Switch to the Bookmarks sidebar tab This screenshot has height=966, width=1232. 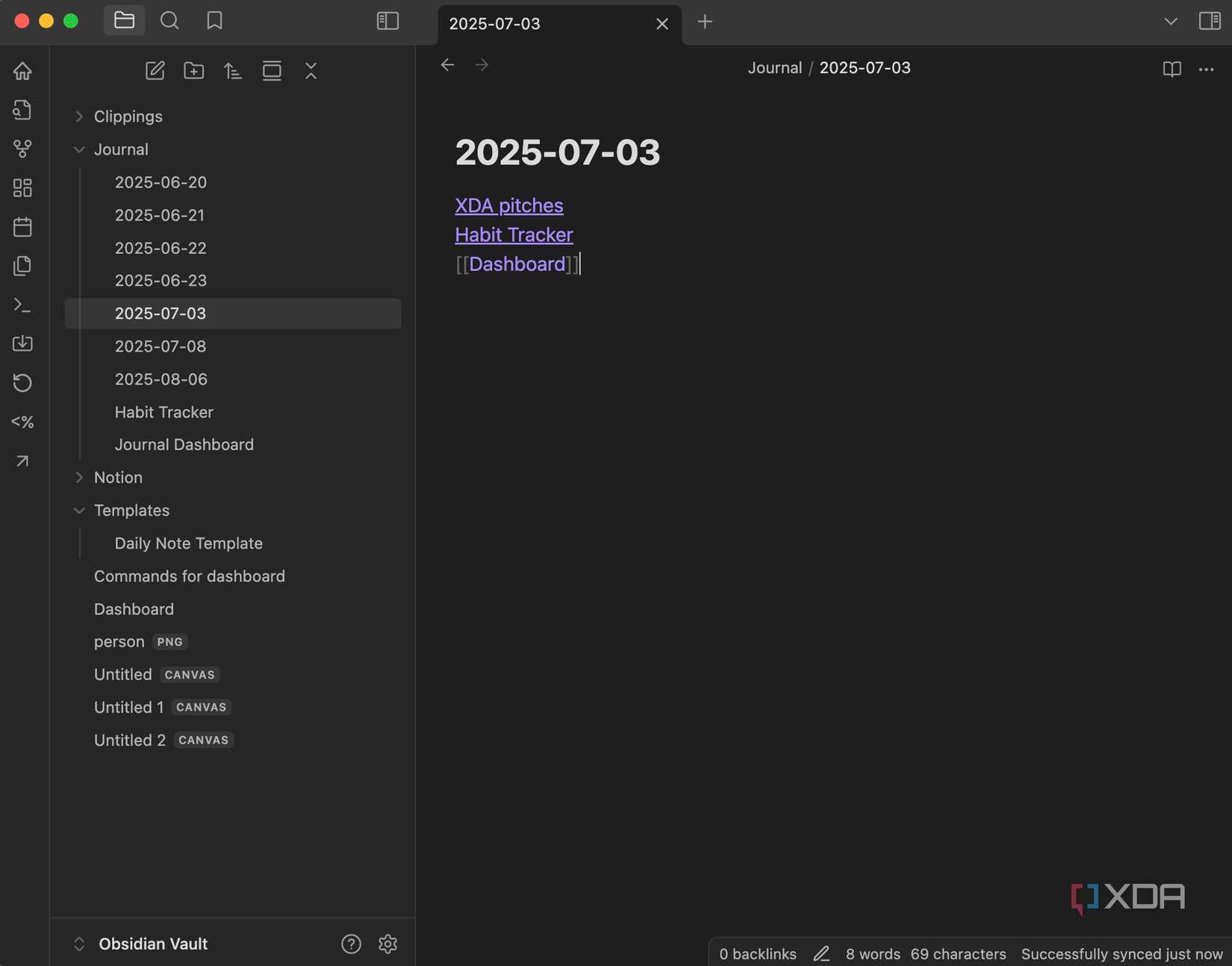click(x=214, y=21)
